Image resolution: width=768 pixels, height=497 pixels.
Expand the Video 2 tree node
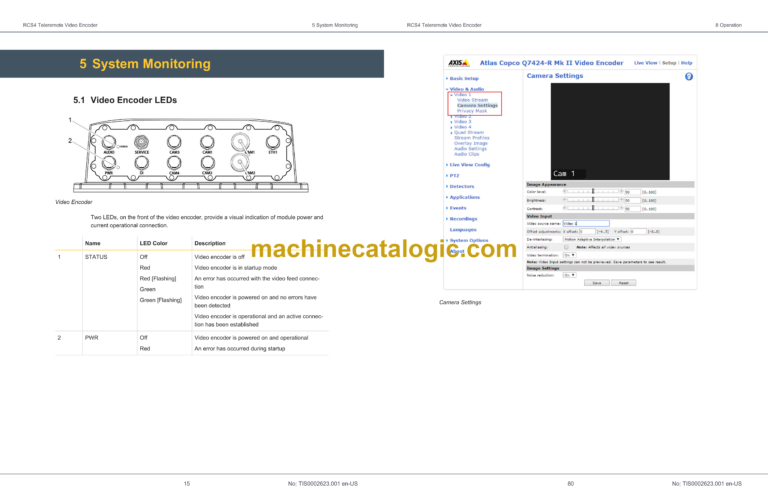click(x=462, y=117)
